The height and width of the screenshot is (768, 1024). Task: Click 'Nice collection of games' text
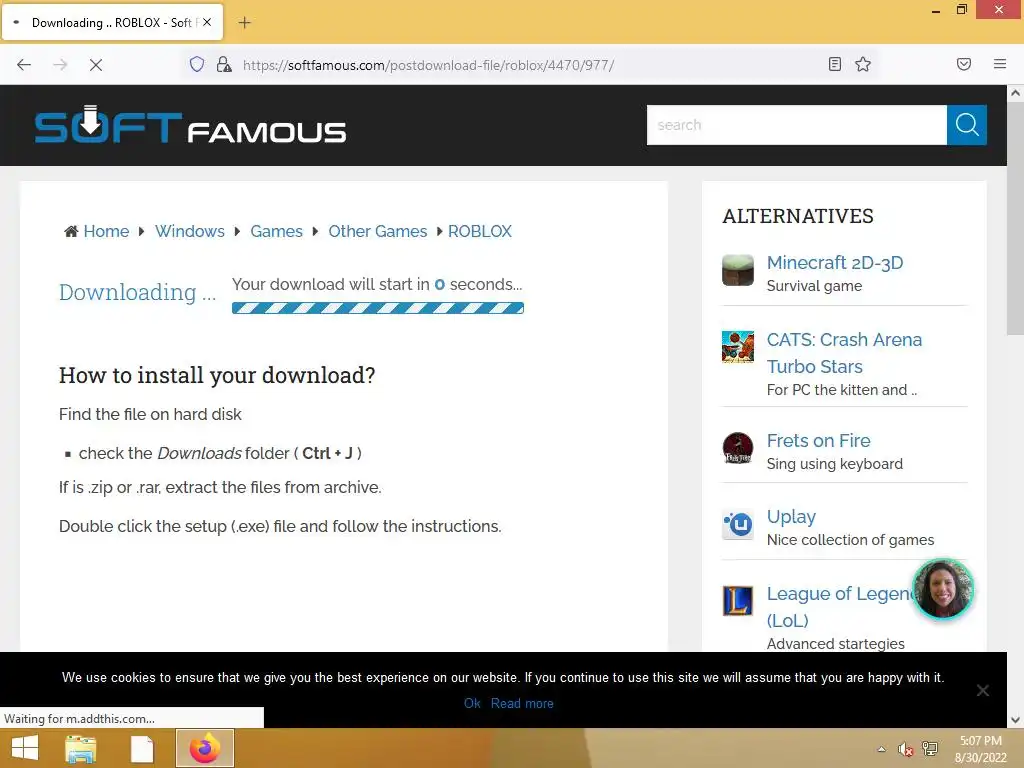point(850,540)
